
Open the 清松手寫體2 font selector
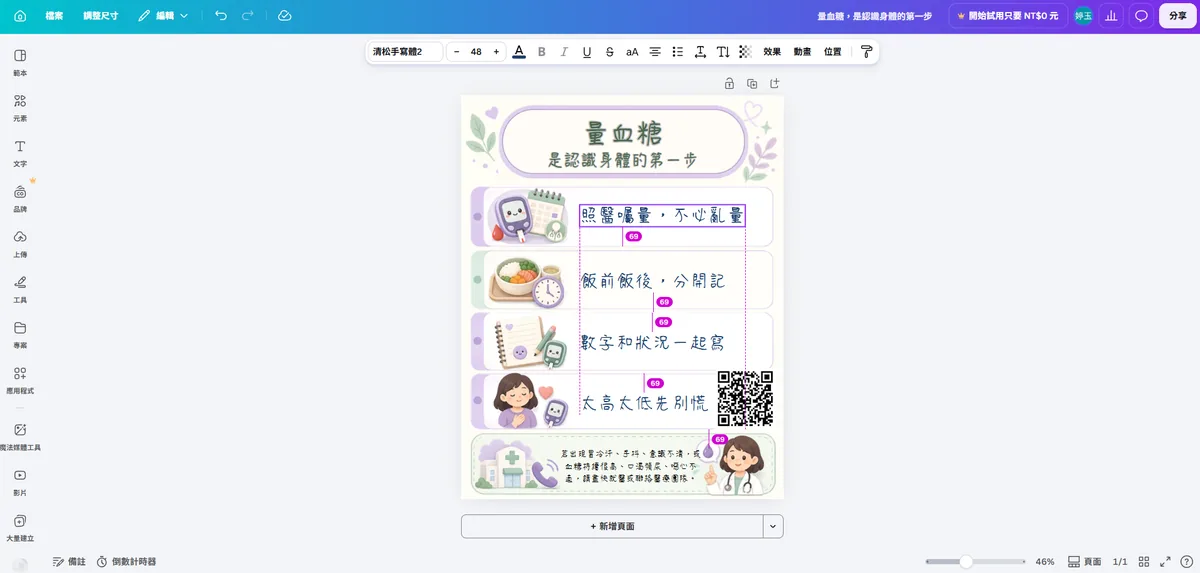405,52
